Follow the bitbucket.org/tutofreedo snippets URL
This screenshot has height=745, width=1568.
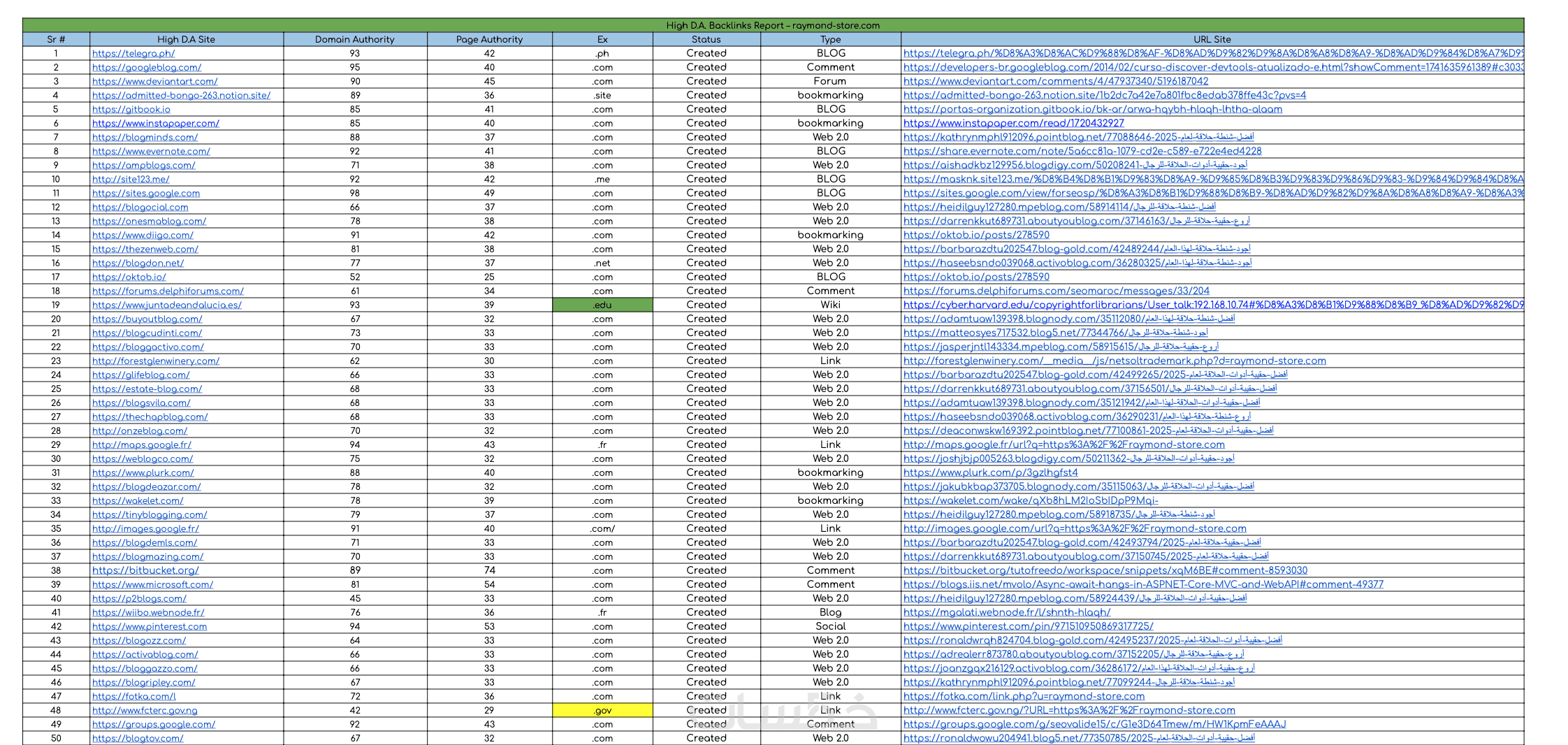pos(1105,570)
